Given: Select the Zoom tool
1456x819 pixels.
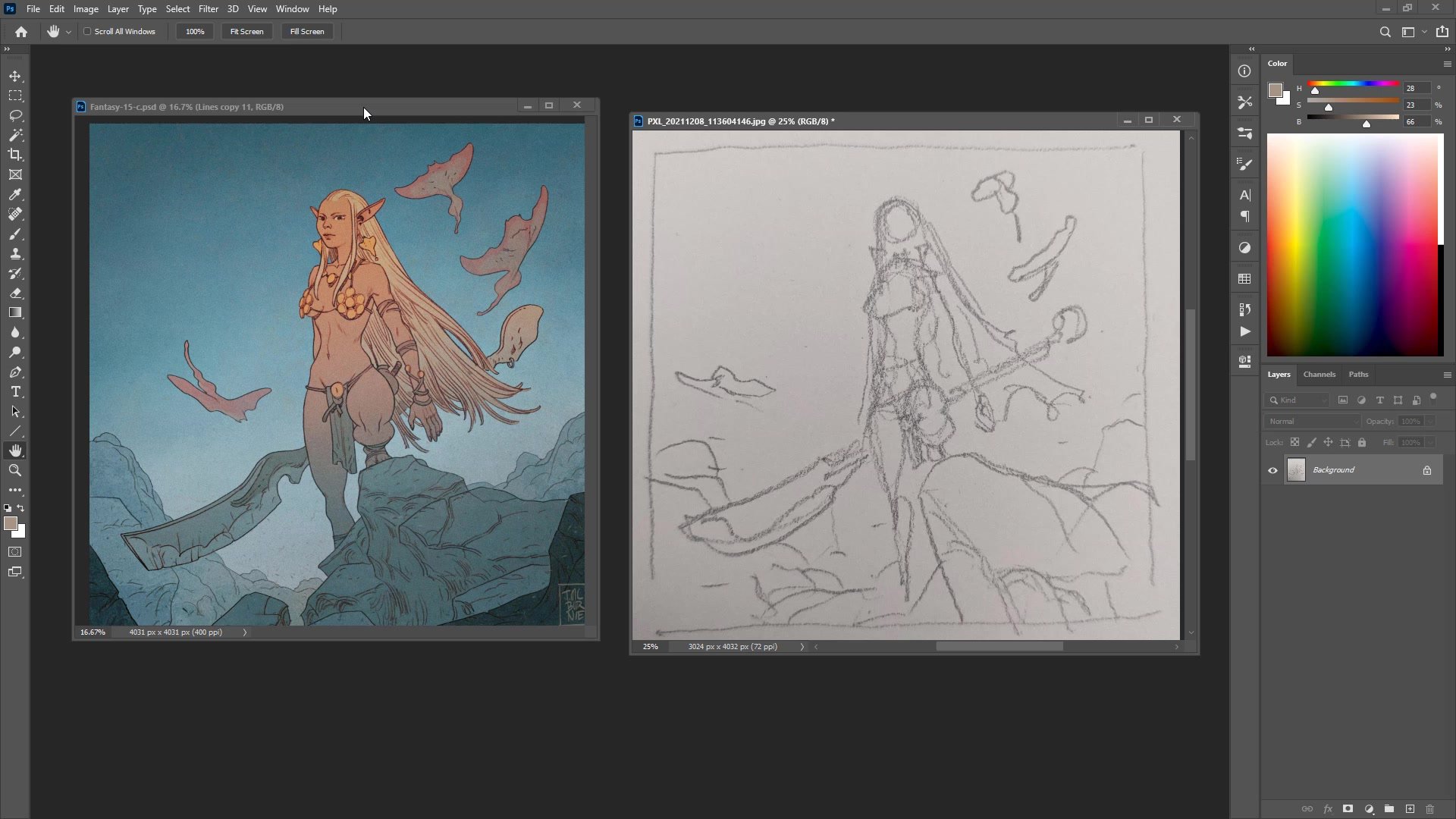Looking at the screenshot, I should click(x=15, y=470).
